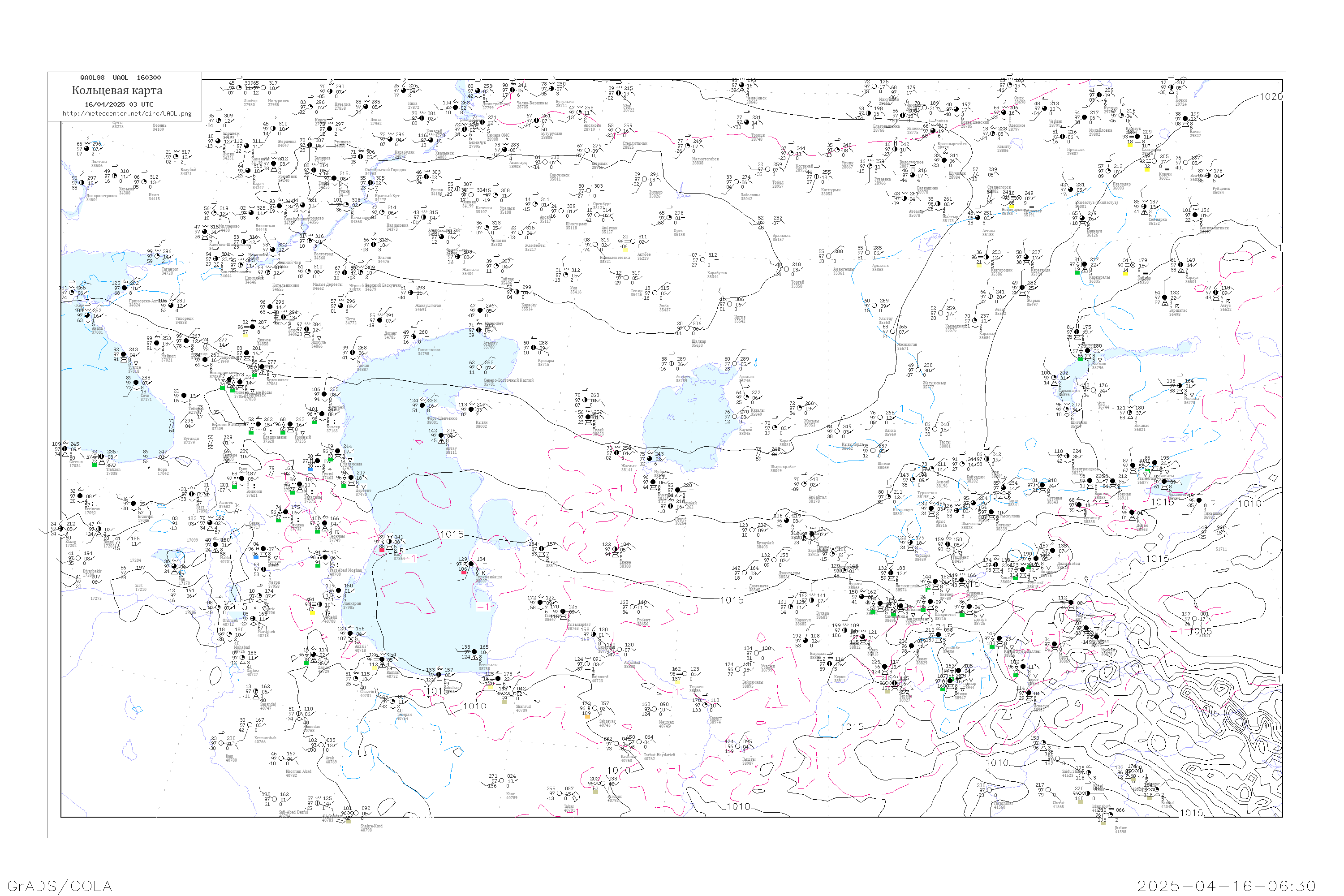Click the half-filled cloud circle at Баку
Image resolution: width=1344 pixels, height=896 pixels.
tap(389, 542)
